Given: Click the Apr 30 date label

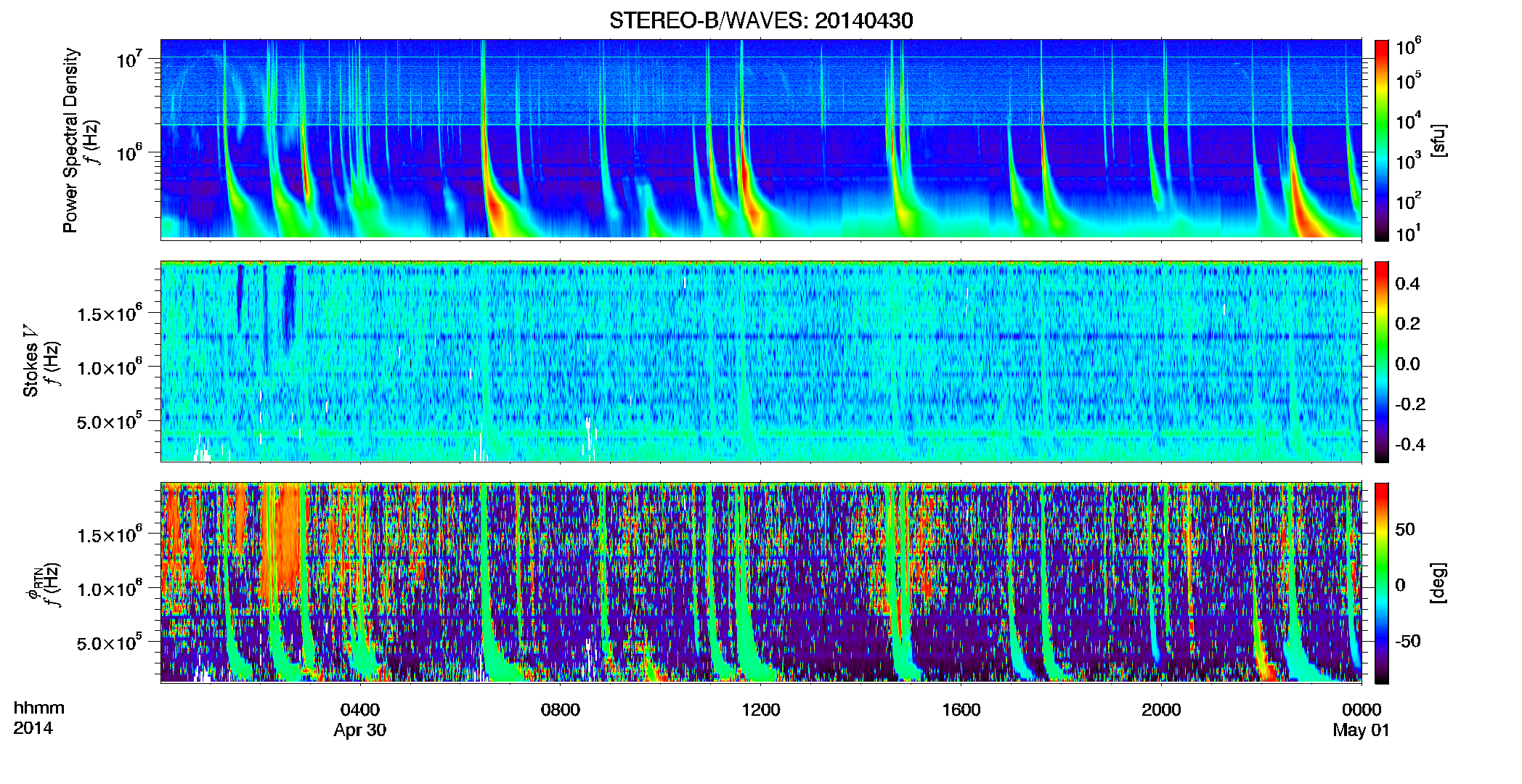Looking at the screenshot, I should [360, 730].
